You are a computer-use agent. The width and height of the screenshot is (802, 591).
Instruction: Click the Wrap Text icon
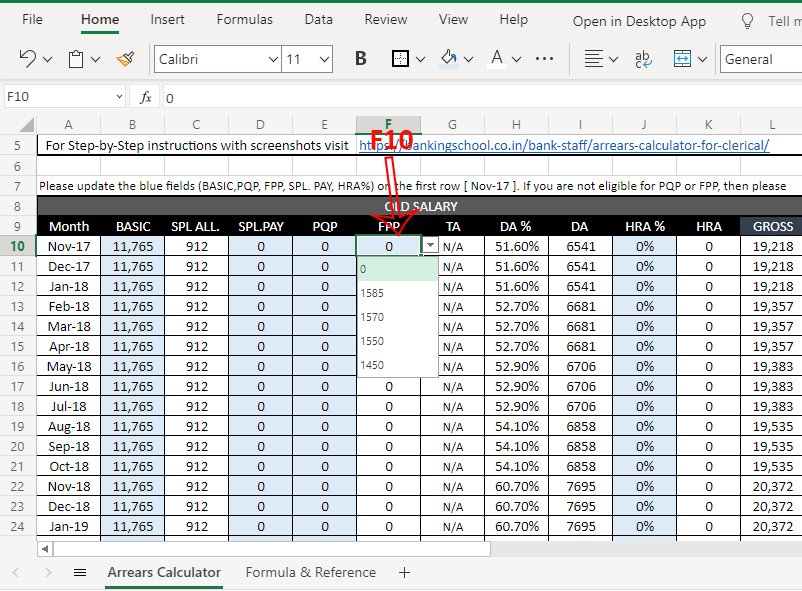[643, 59]
